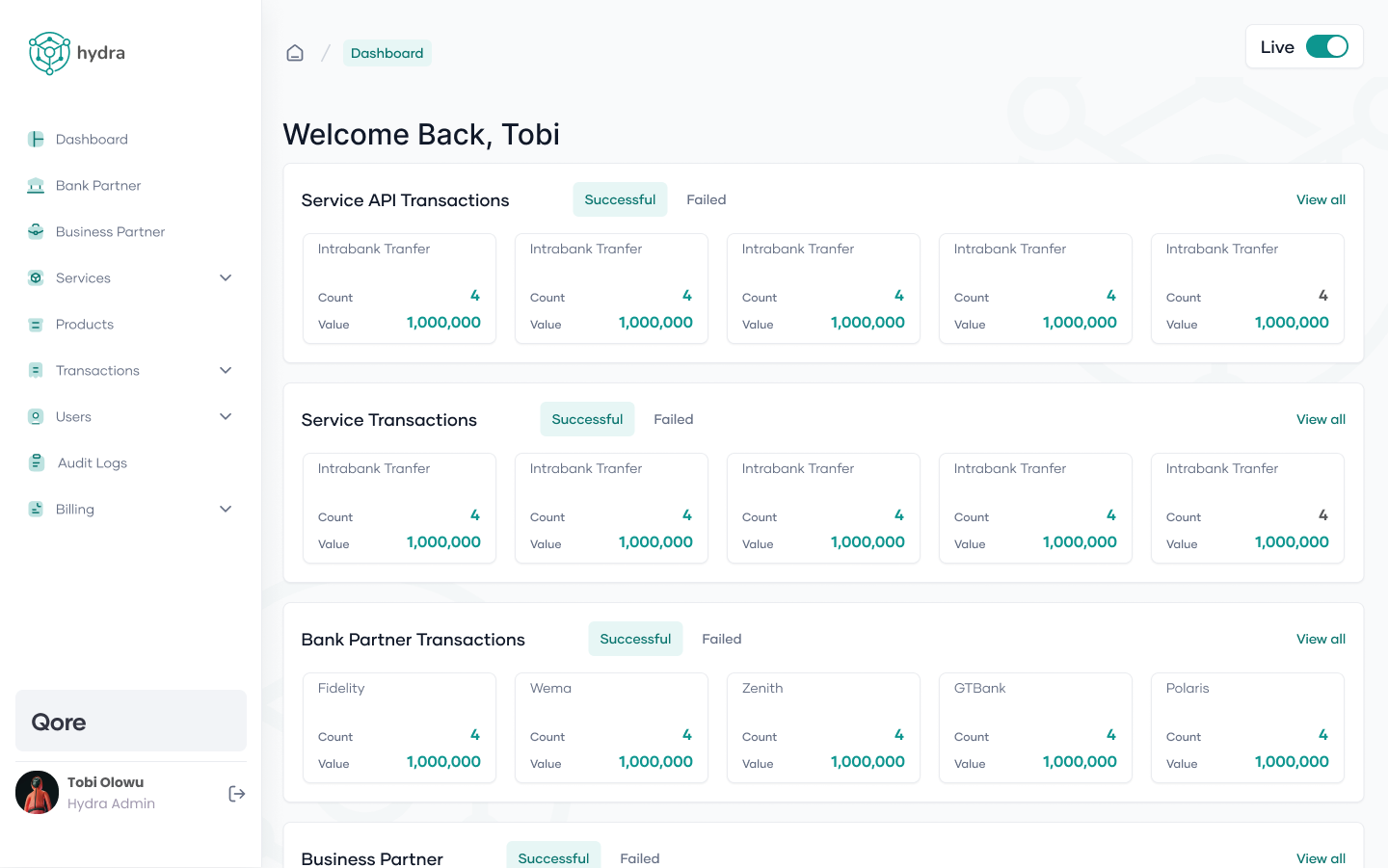This screenshot has height=868, width=1388.
Task: Open Dashboard in the sidebar
Action: click(x=92, y=139)
